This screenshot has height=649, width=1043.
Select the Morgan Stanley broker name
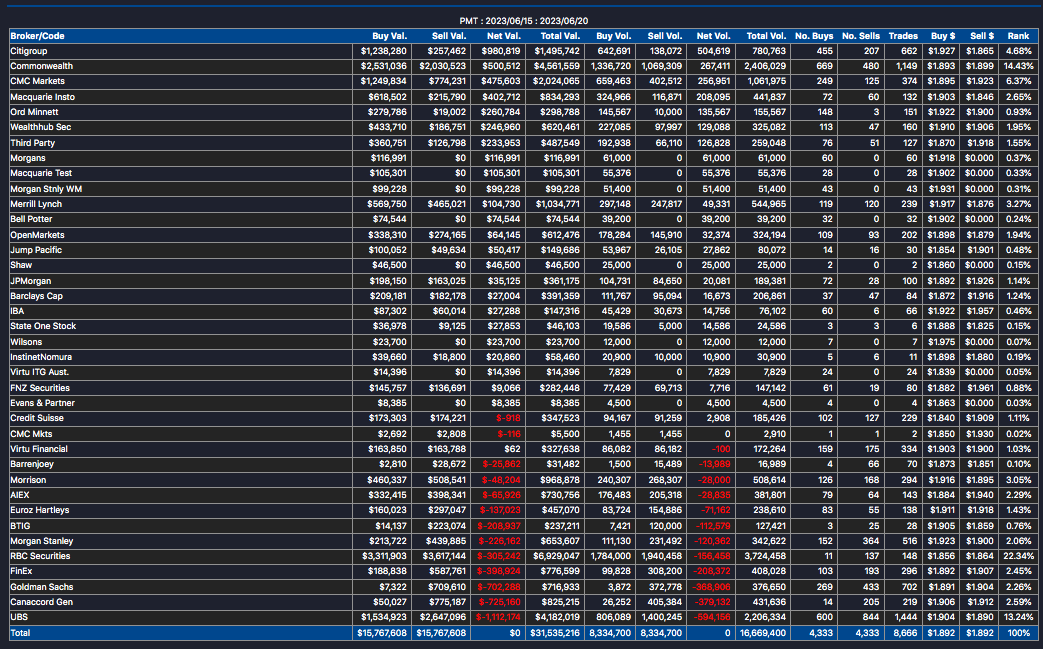click(42, 541)
